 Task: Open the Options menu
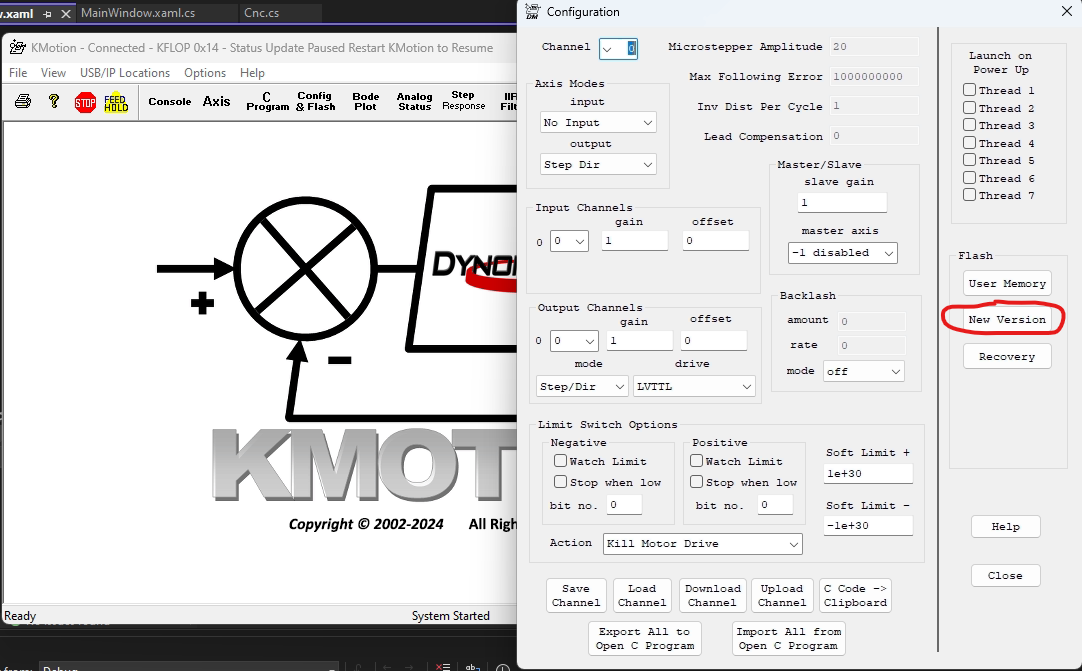(x=205, y=73)
